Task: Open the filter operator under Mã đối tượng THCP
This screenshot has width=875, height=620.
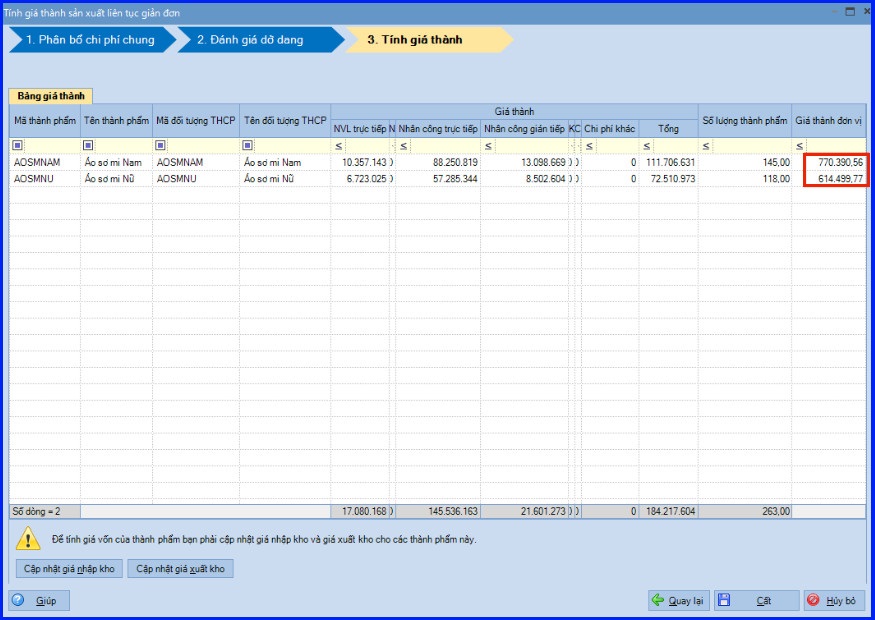Action: (x=161, y=145)
